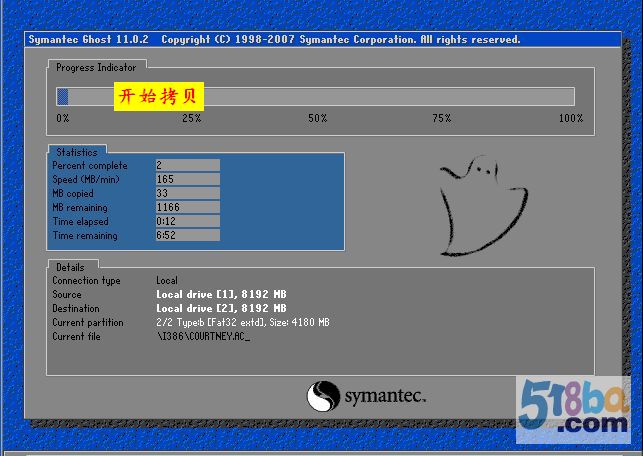Click the Percent complete value field
Viewport: 643px width, 456px height.
point(188,165)
